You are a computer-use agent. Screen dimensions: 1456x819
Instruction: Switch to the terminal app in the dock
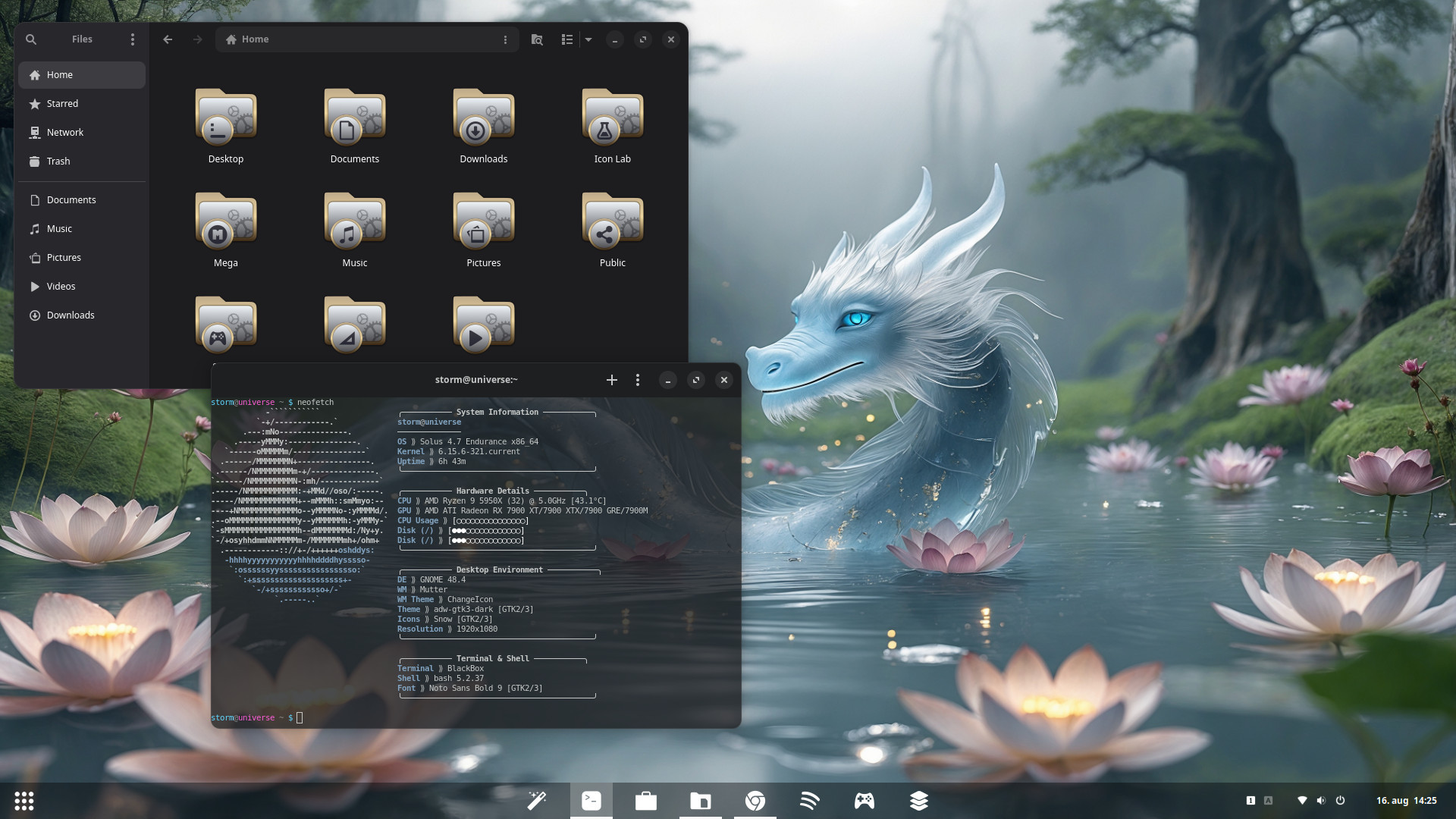[591, 801]
